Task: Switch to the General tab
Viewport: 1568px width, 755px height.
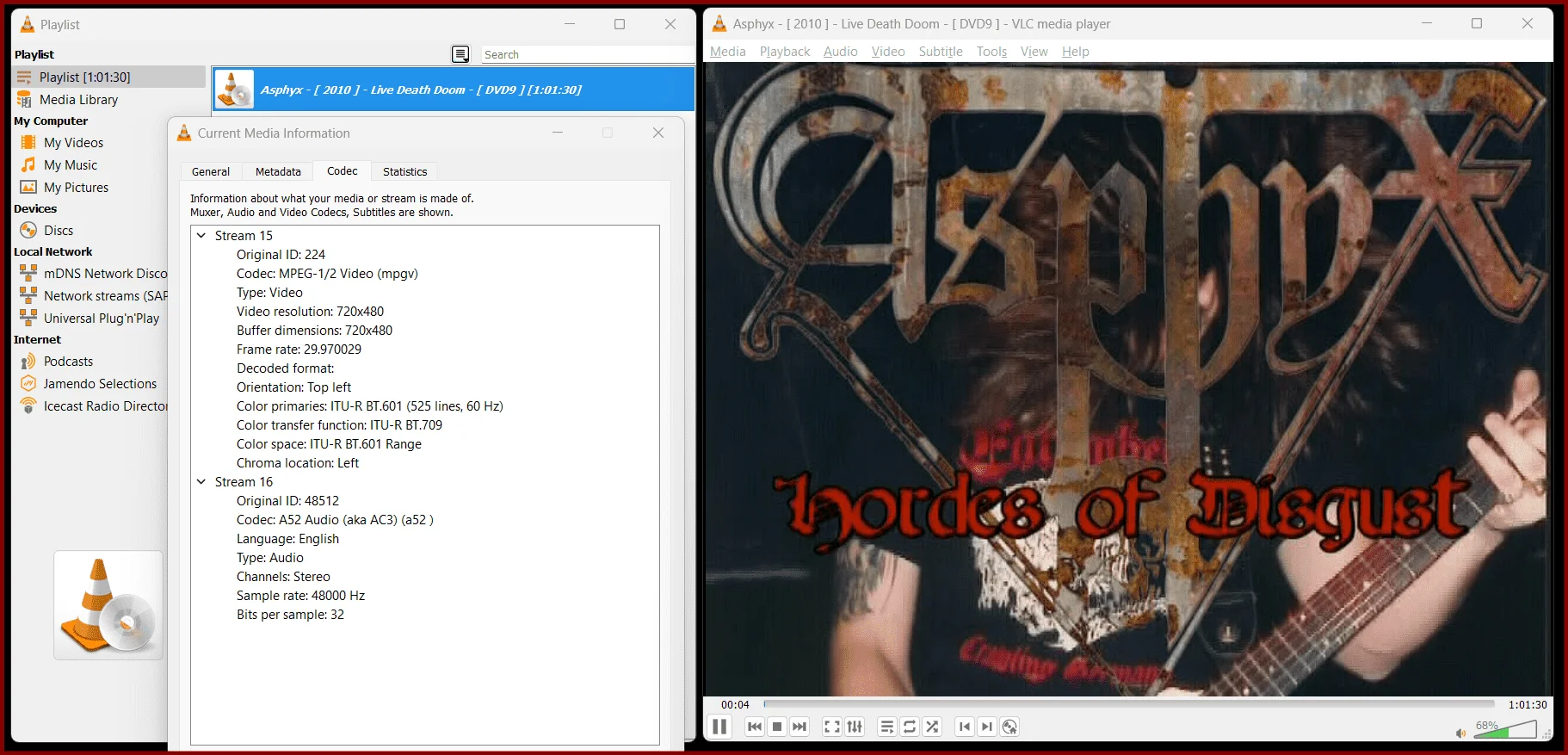Action: (211, 171)
